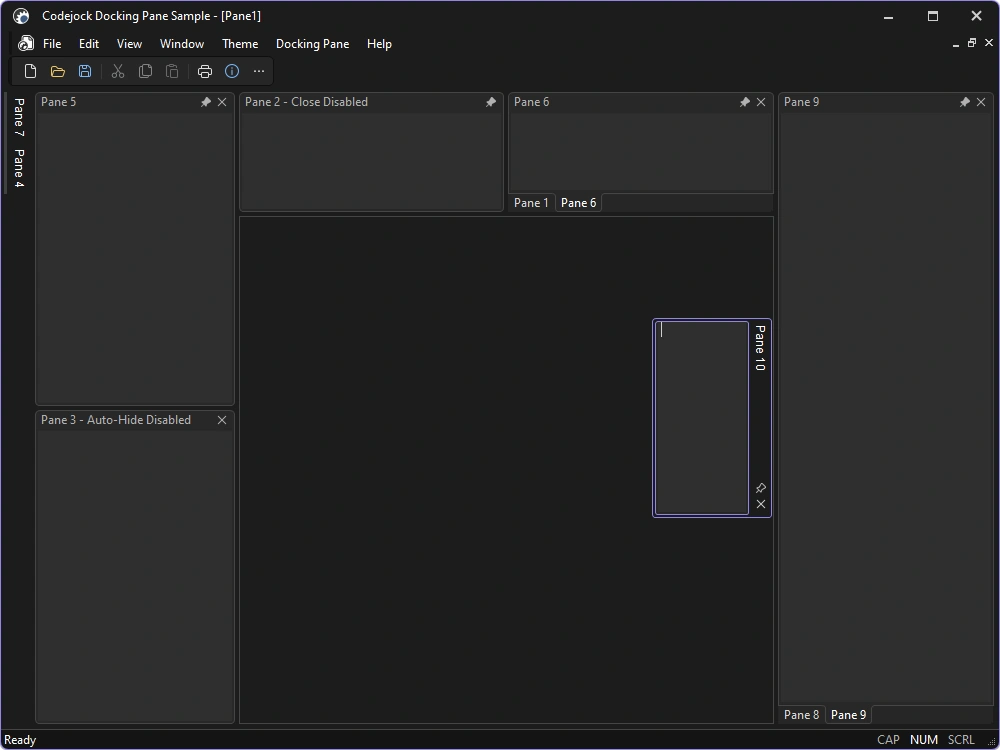Click the SCRL indicator in status bar
Screen dimensions: 1000x750
pos(961,740)
